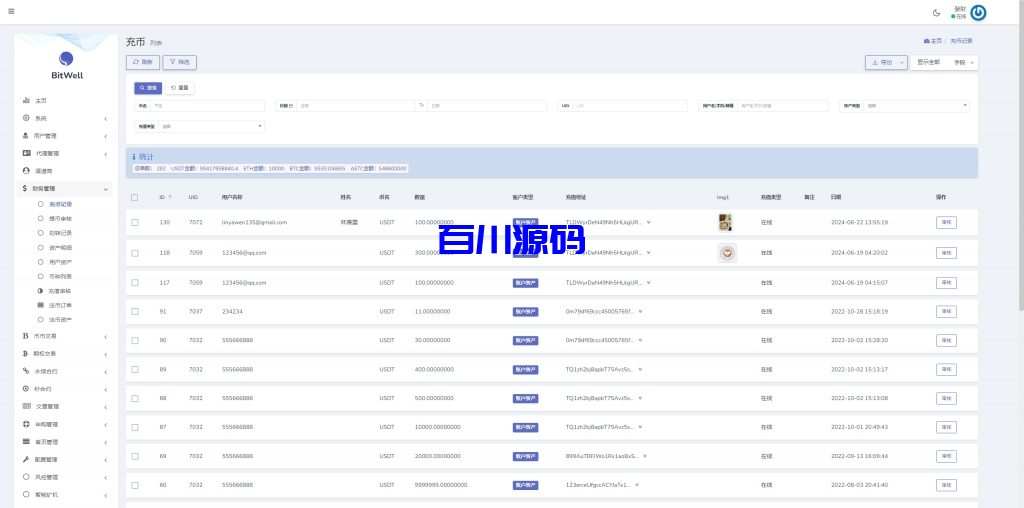The height and width of the screenshot is (508, 1024).
Task: Click the 首页管理 list icon in the sidebar
Action: coord(26,441)
